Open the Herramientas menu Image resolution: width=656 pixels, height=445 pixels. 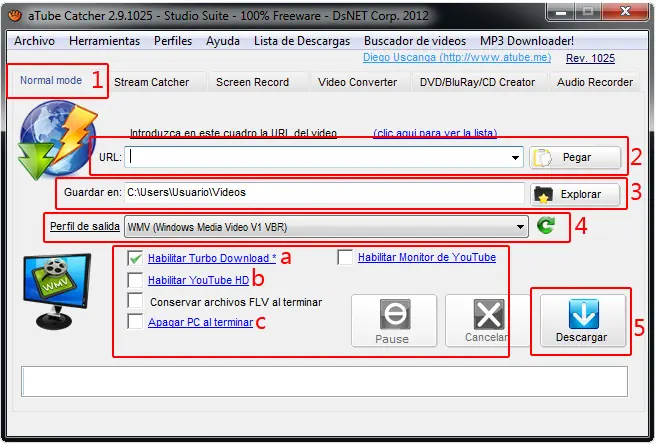click(105, 41)
